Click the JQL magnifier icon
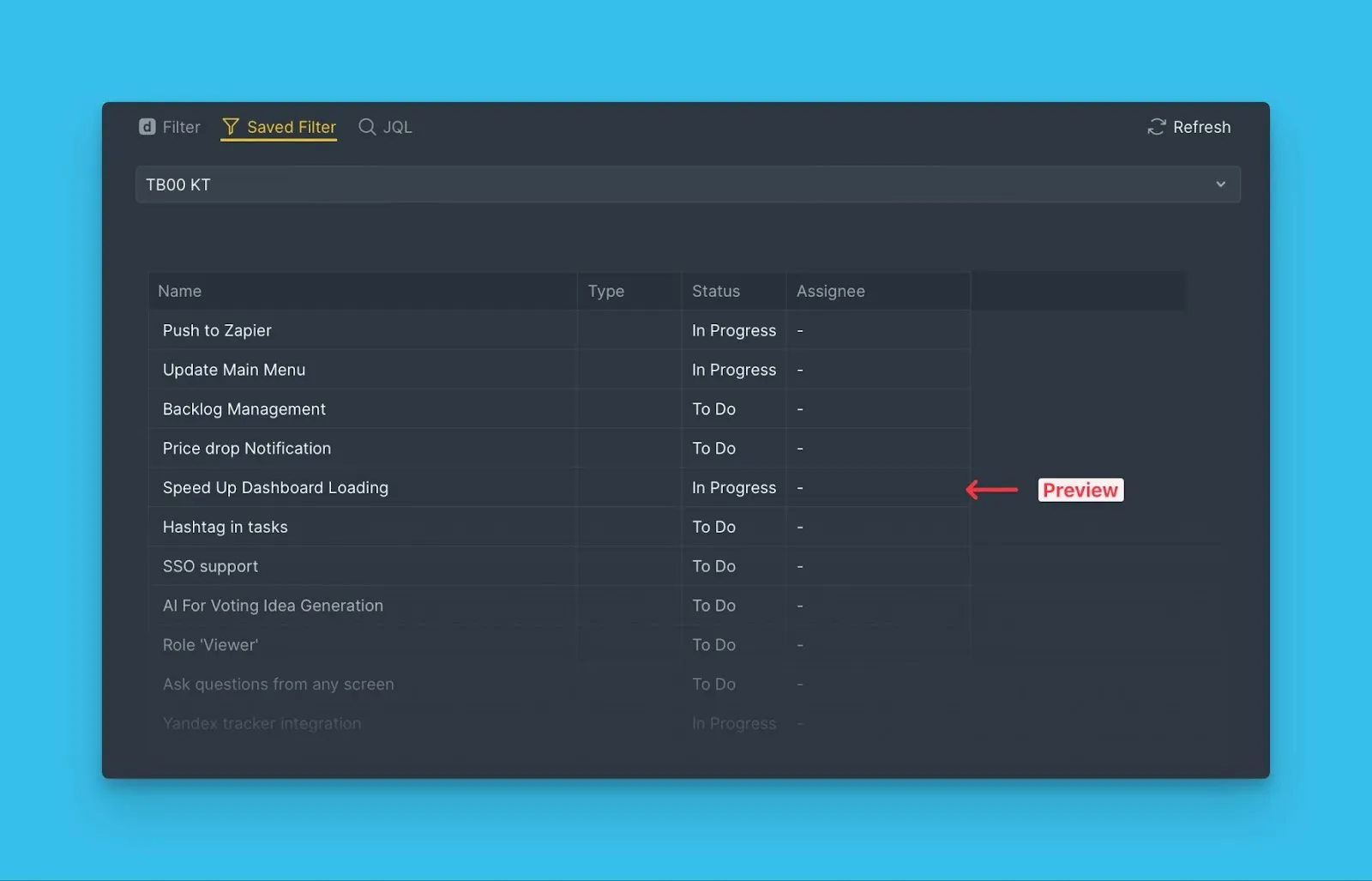Screen dimensions: 1372x881 tap(367, 127)
